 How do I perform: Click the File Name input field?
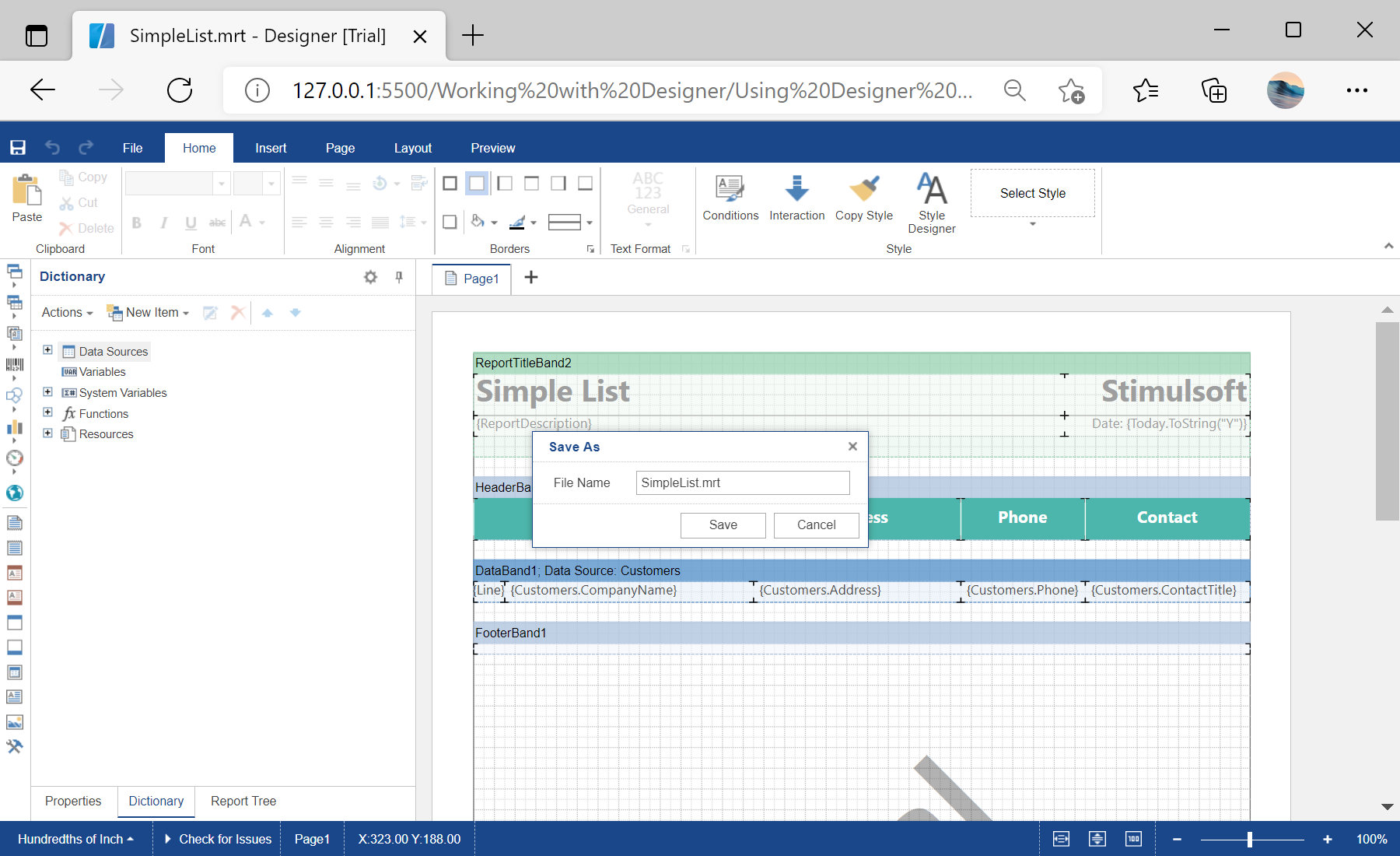click(742, 482)
